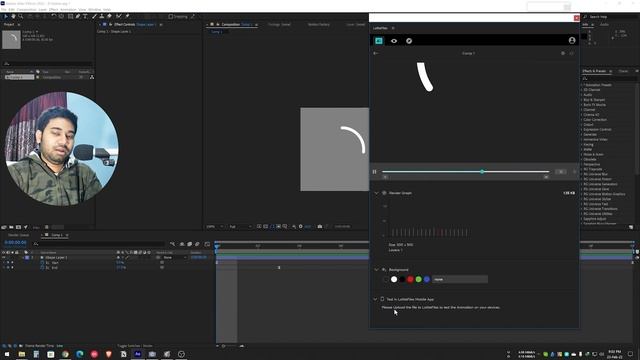The image size is (640, 360).
Task: Open Chrome from the taskbar
Action: pos(65,354)
